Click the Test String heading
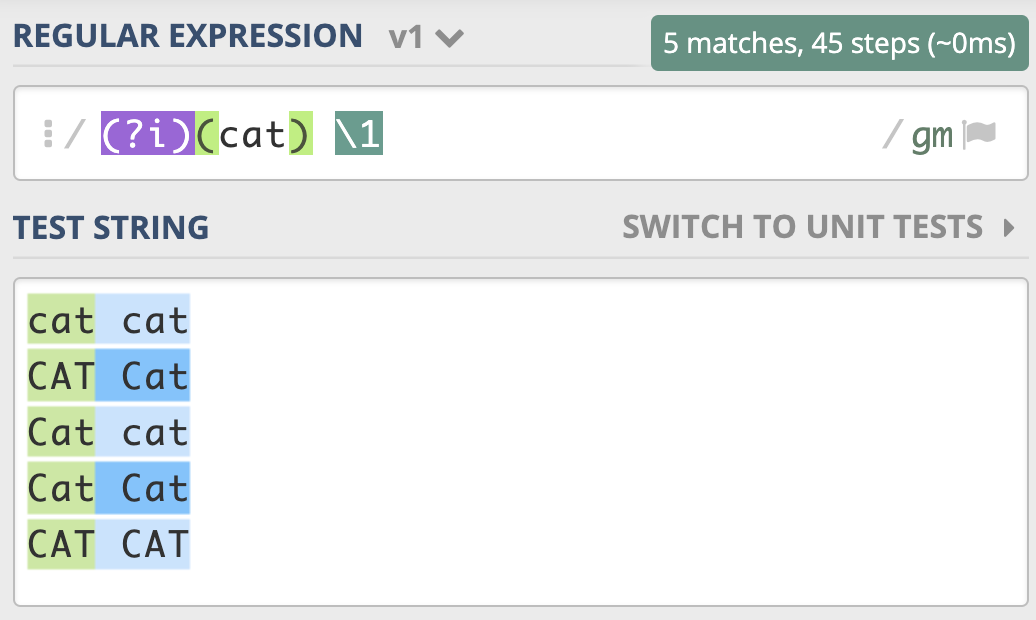This screenshot has height=620, width=1036. [111, 228]
